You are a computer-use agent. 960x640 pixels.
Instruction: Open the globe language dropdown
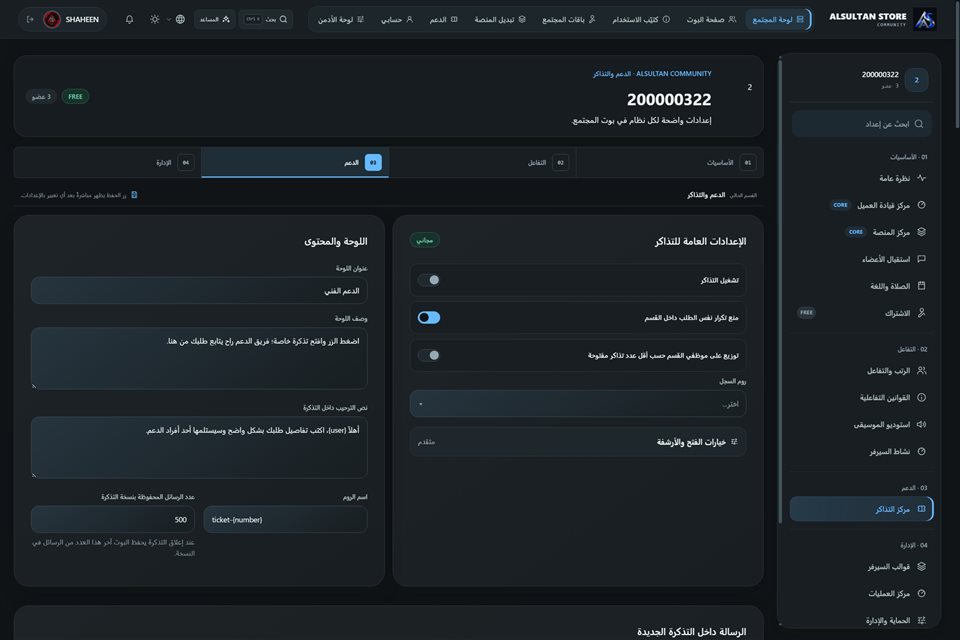pos(176,20)
